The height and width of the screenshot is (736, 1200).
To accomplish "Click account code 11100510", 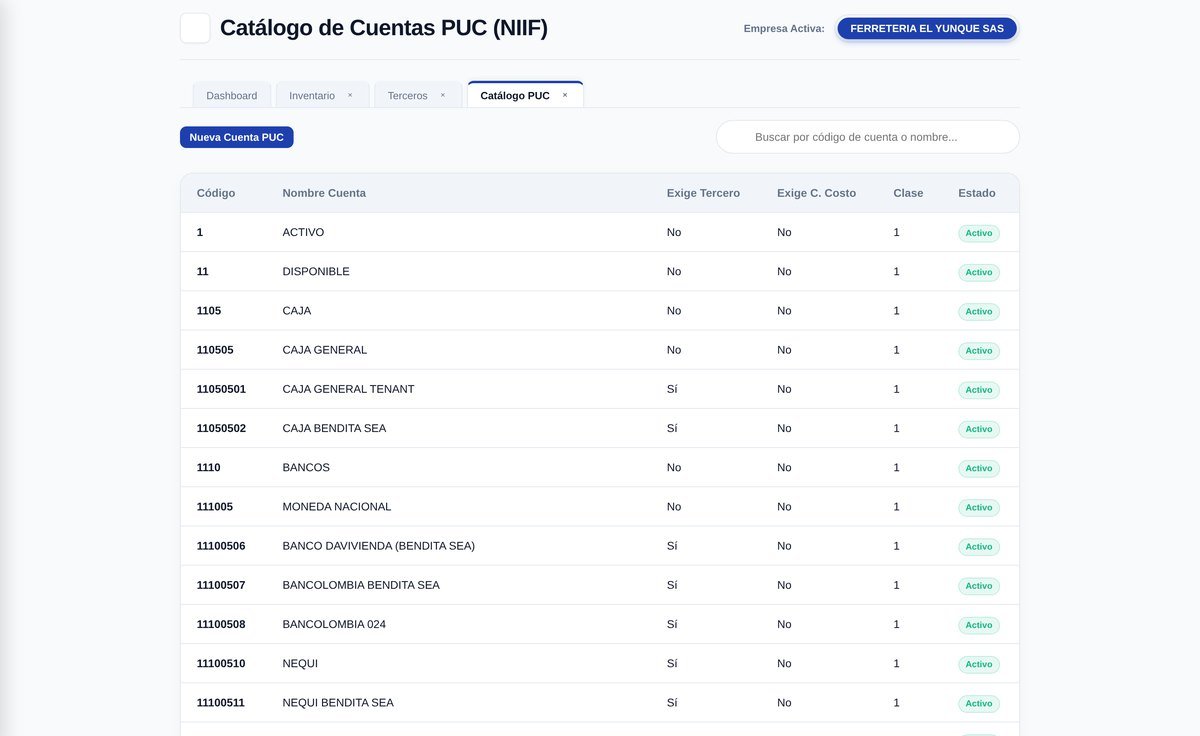I will tap(221, 663).
